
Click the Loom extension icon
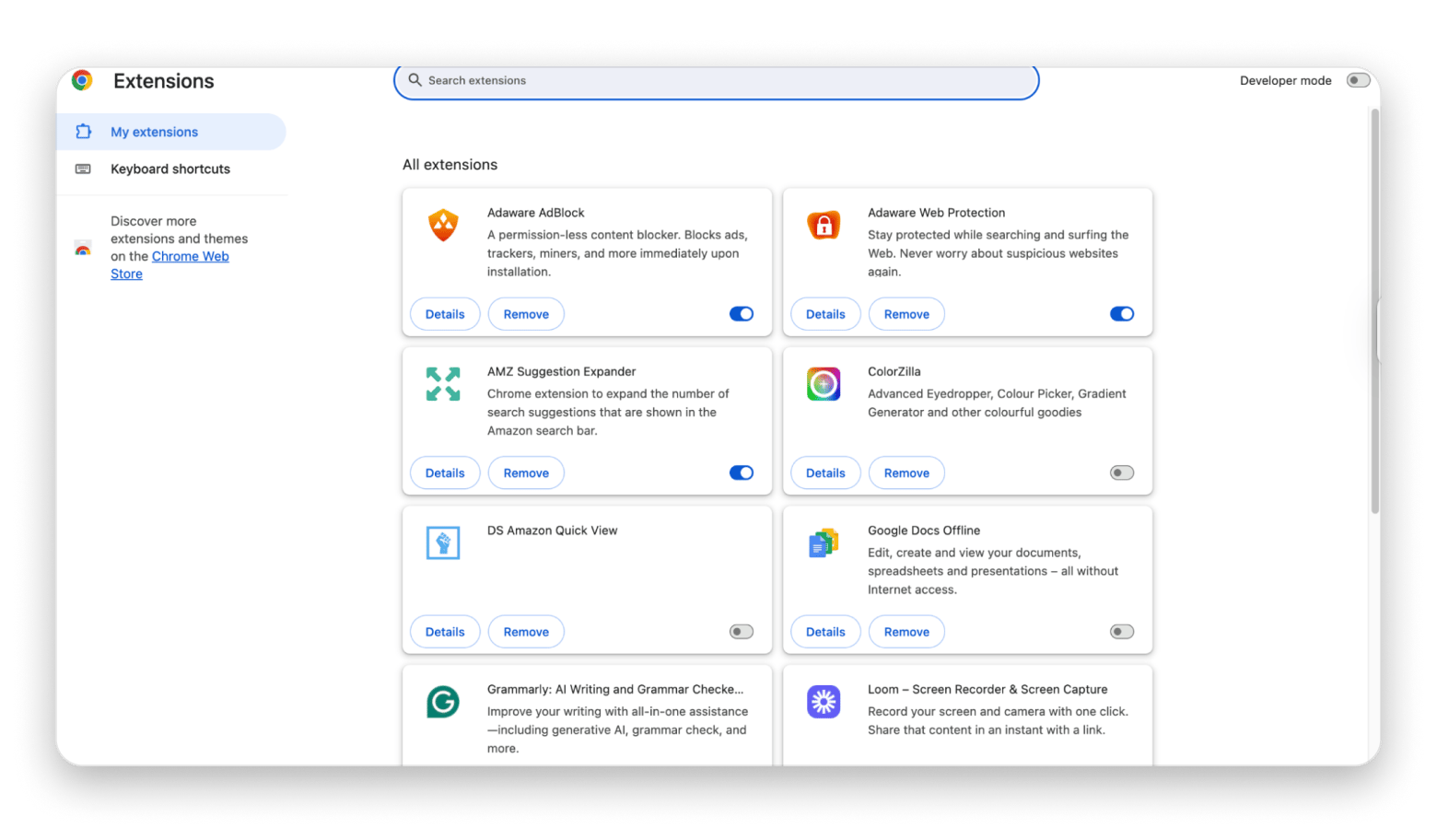click(824, 702)
